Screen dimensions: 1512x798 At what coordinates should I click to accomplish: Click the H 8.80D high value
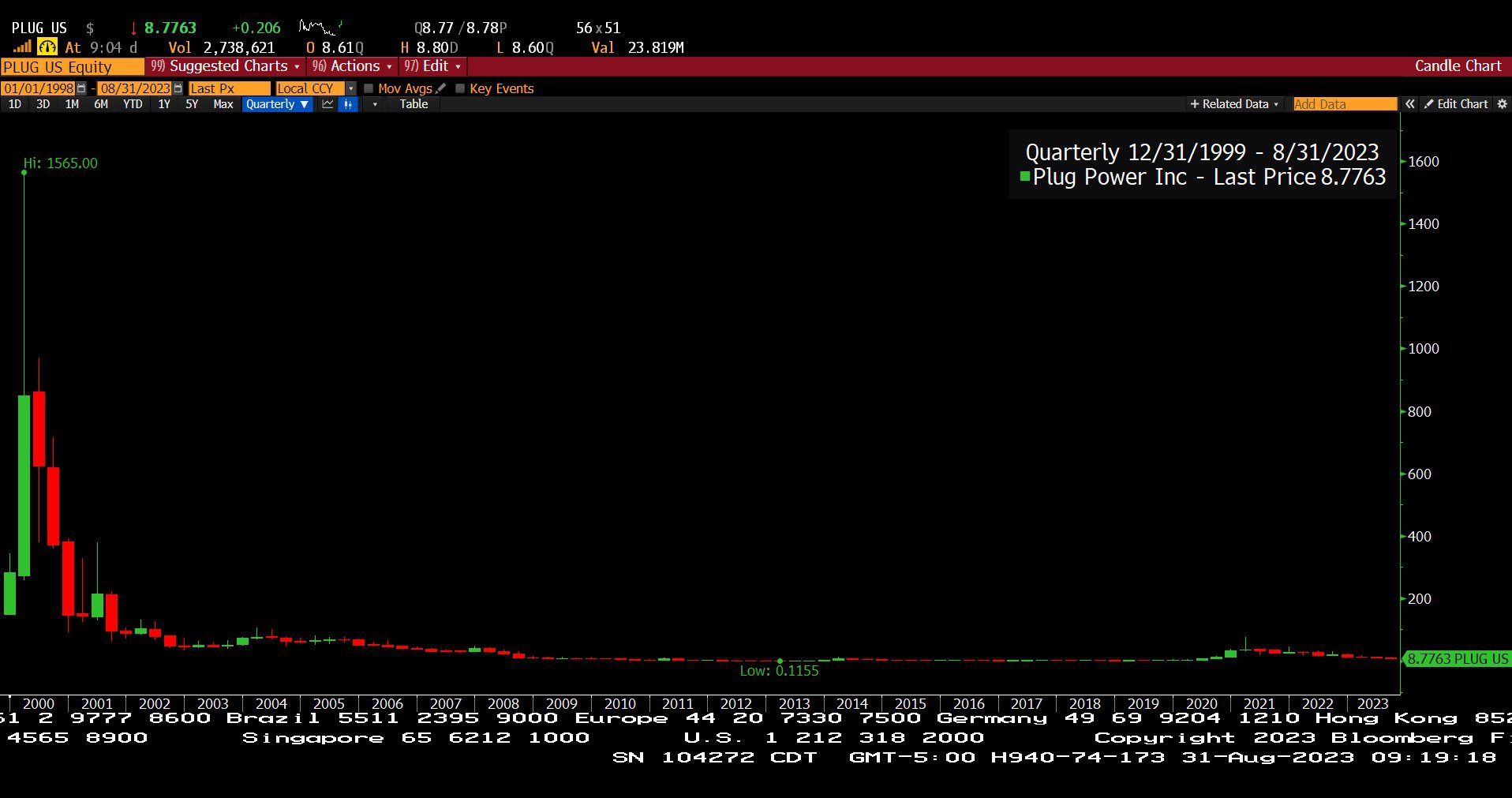click(429, 47)
